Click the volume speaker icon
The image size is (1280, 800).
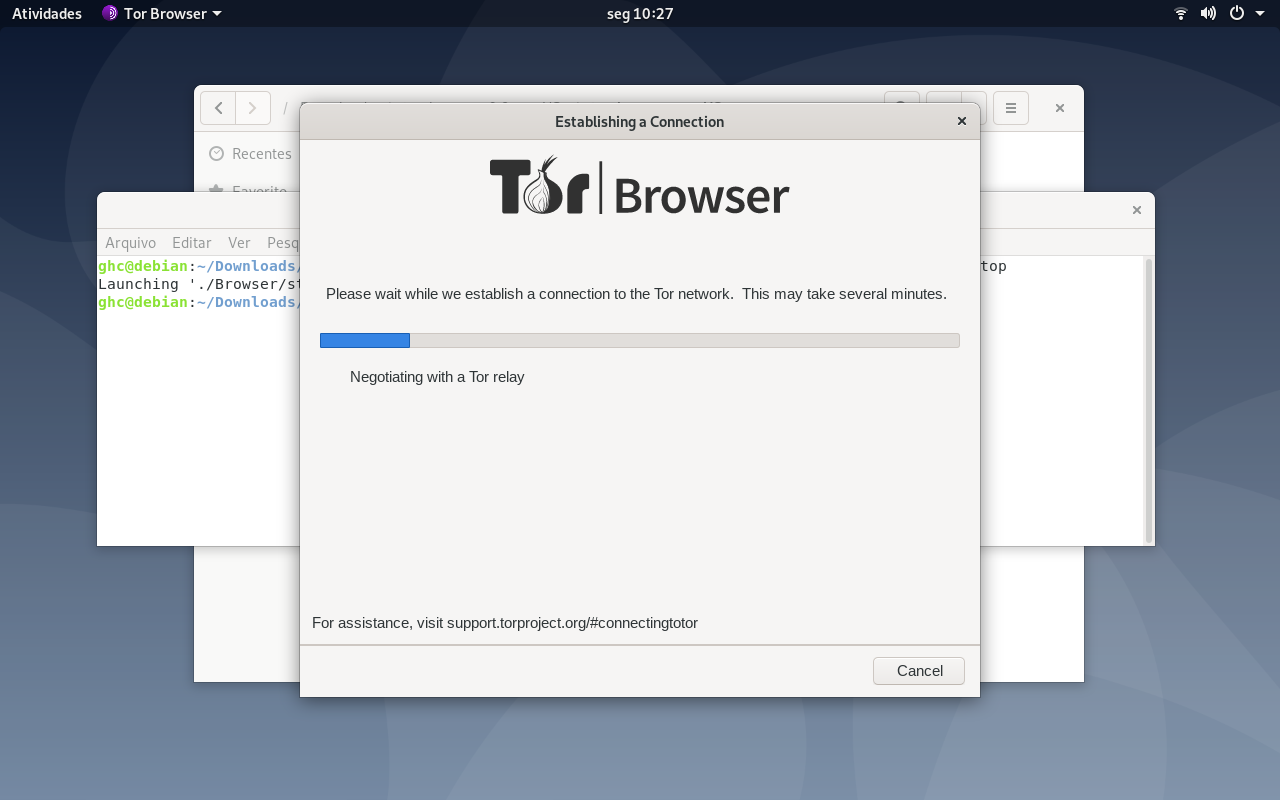(x=1208, y=13)
